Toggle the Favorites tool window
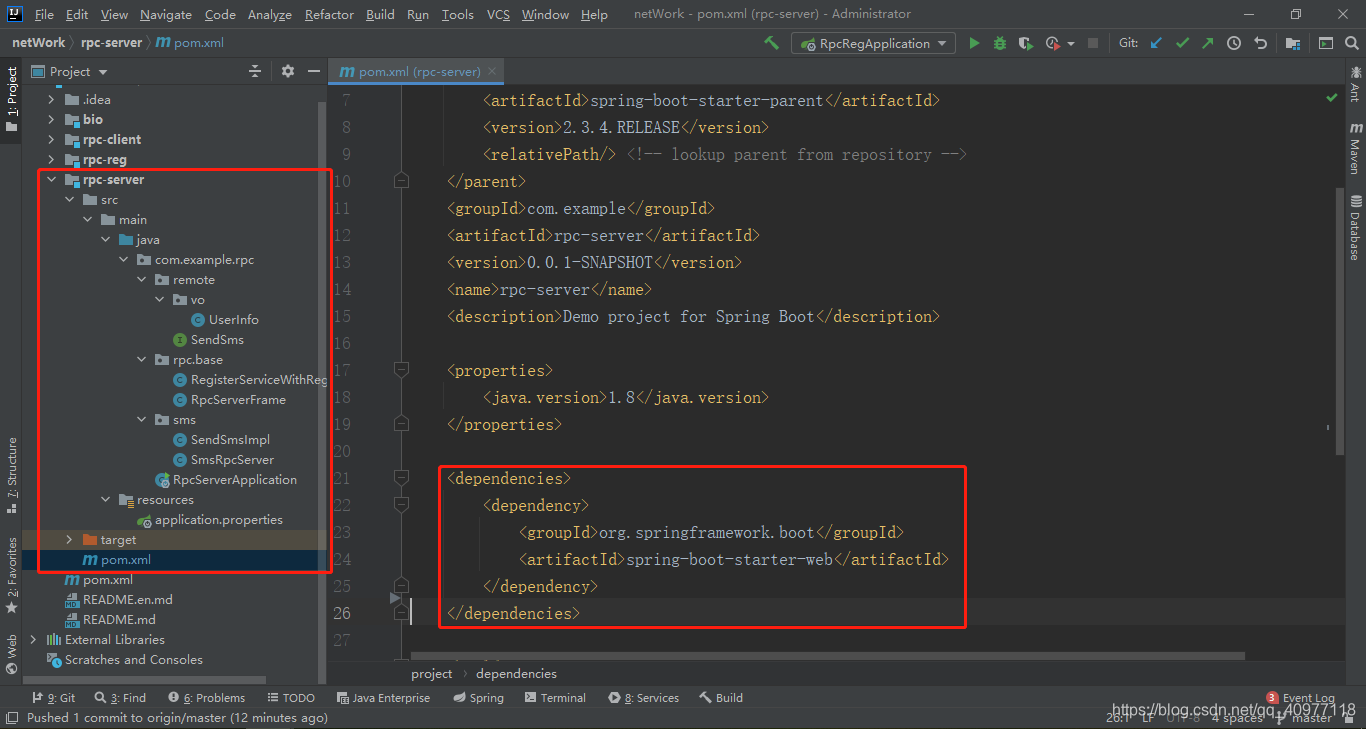Viewport: 1366px width, 729px height. (x=11, y=576)
